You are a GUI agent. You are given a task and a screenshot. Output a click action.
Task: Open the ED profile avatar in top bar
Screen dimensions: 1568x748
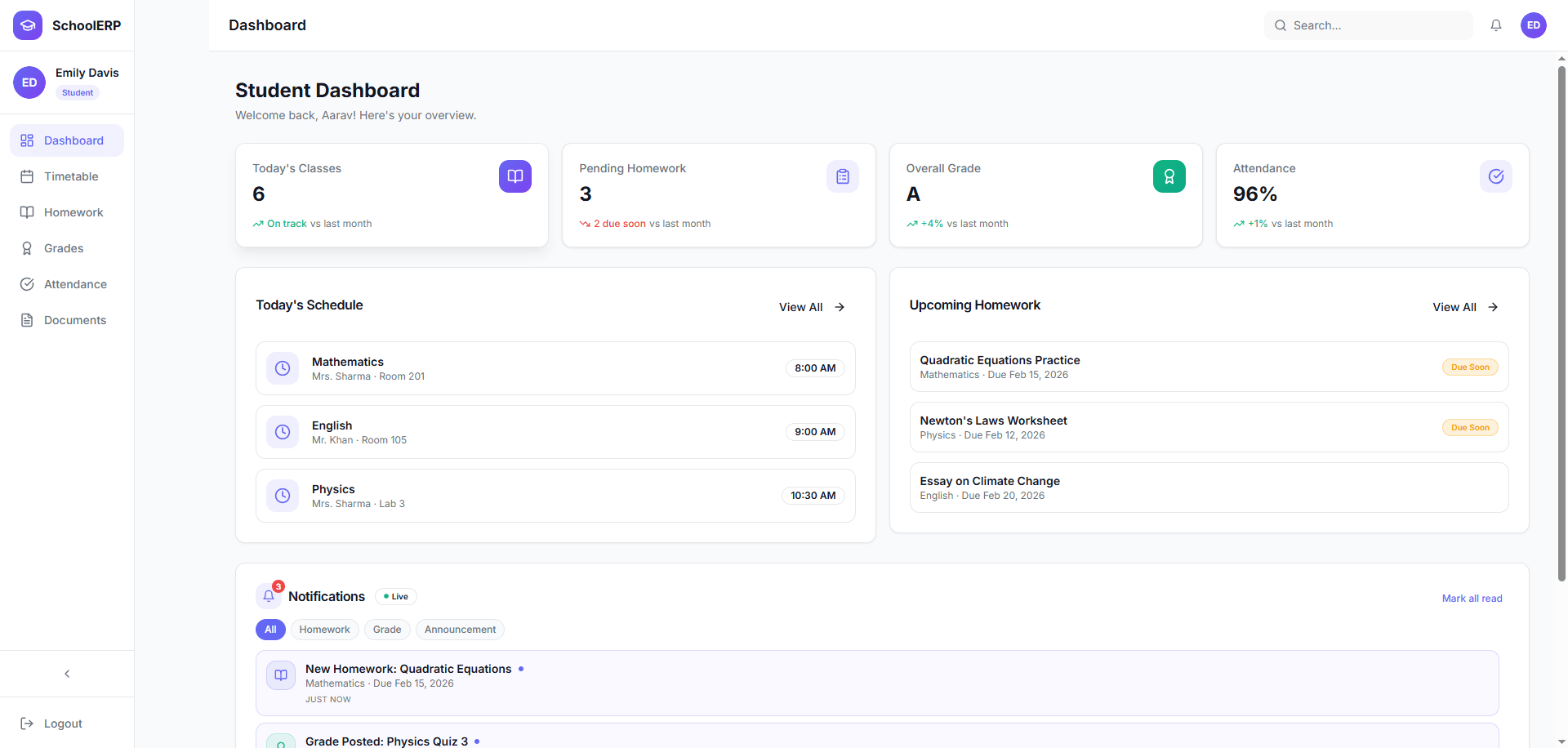pos(1534,25)
